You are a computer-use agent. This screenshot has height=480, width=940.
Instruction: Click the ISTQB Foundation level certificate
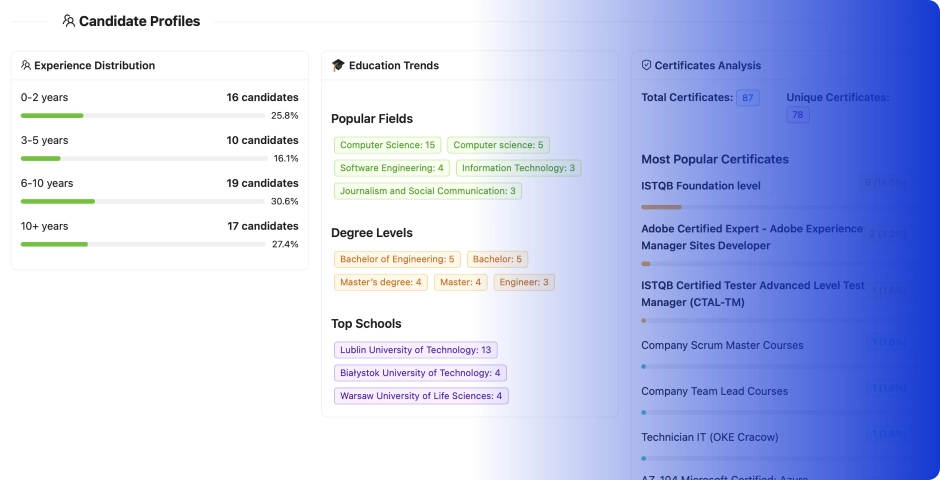pos(701,186)
